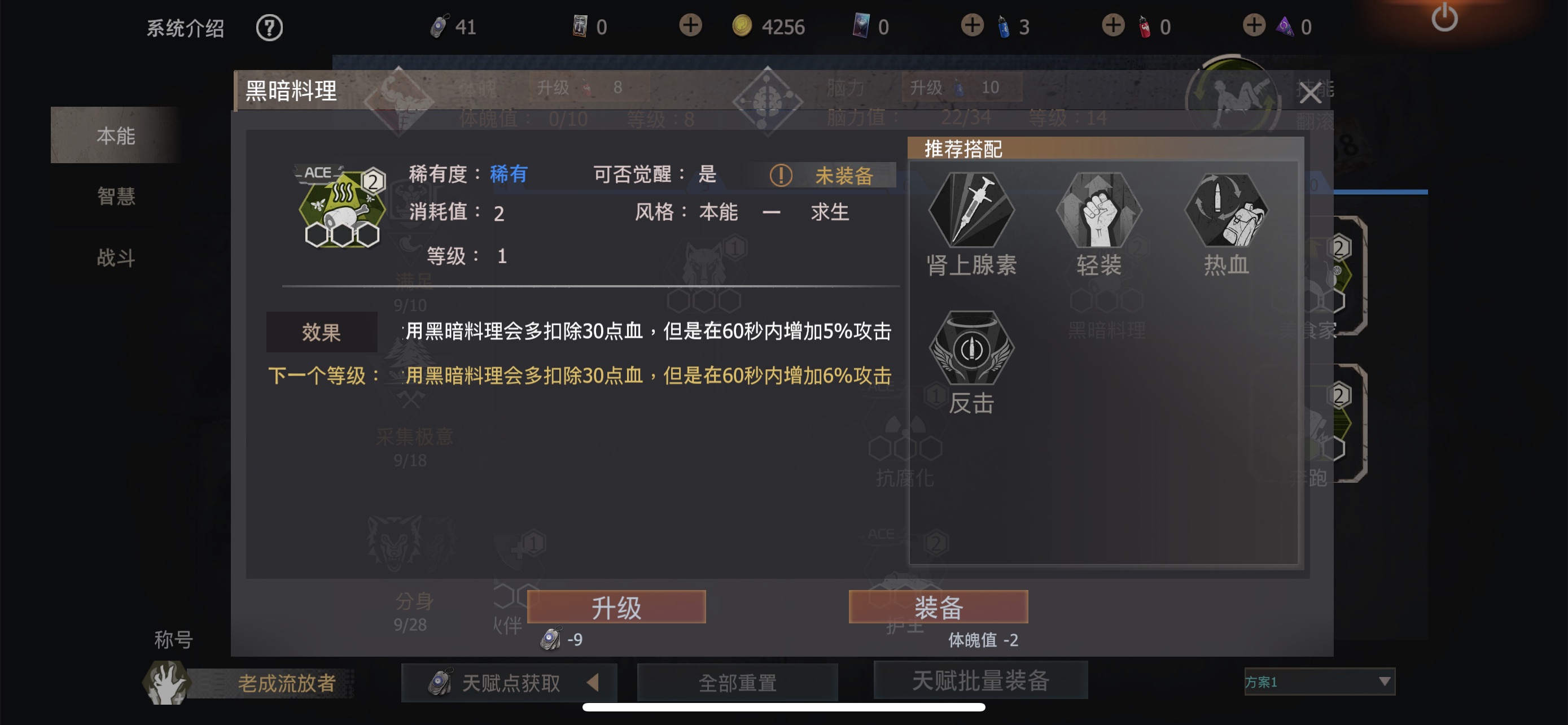This screenshot has height=725, width=1568.
Task: Add blue potions using plus button
Action: pyautogui.click(x=972, y=25)
